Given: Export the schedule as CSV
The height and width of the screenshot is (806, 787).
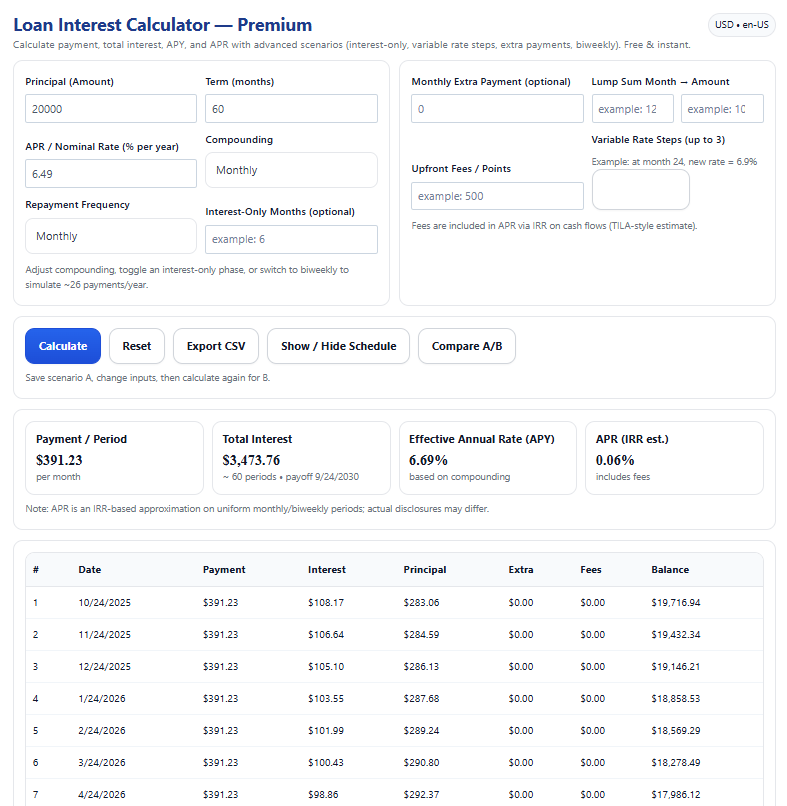Looking at the screenshot, I should pyautogui.click(x=216, y=346).
